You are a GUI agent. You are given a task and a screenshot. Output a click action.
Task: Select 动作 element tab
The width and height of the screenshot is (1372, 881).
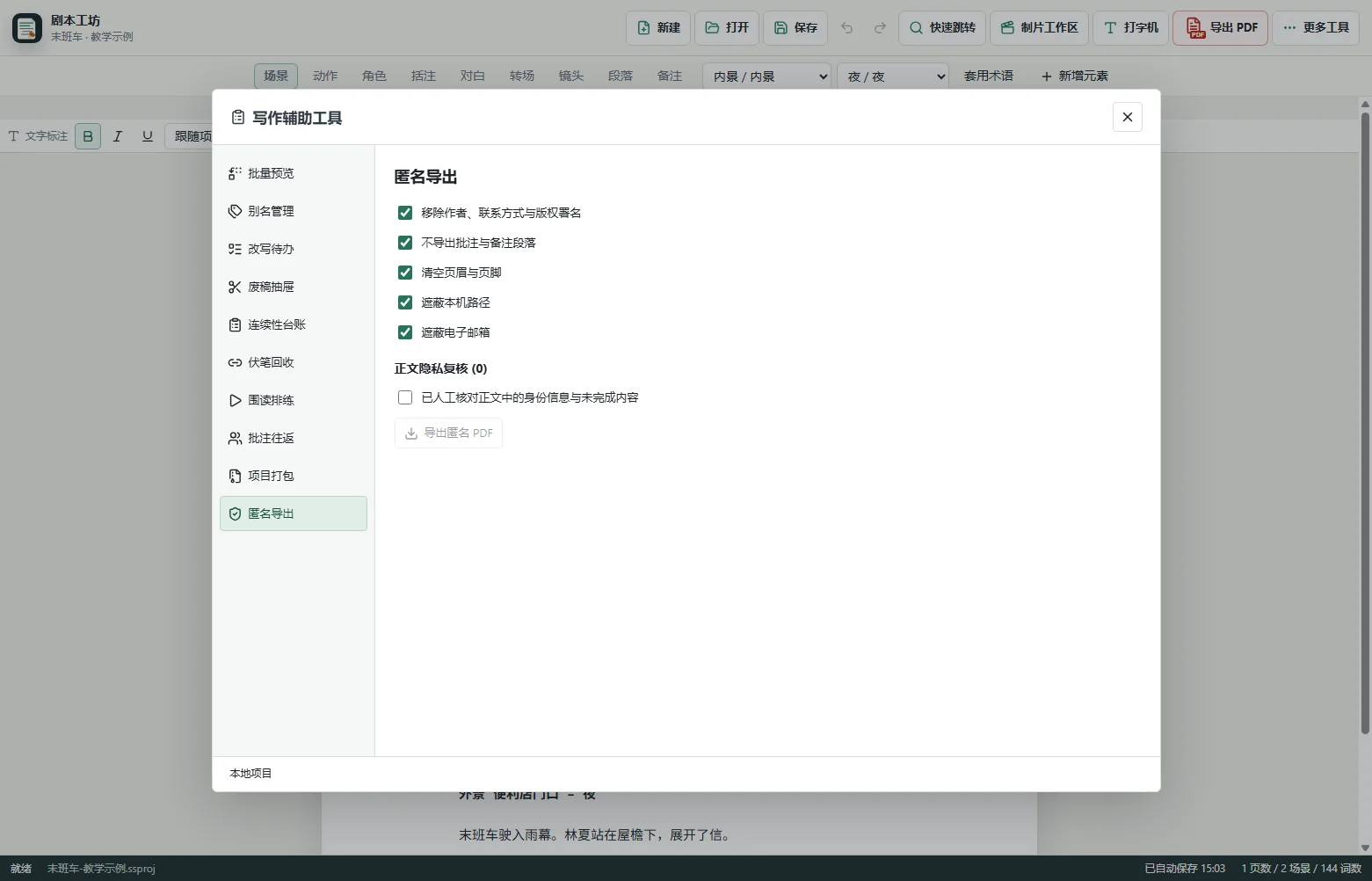pos(325,76)
